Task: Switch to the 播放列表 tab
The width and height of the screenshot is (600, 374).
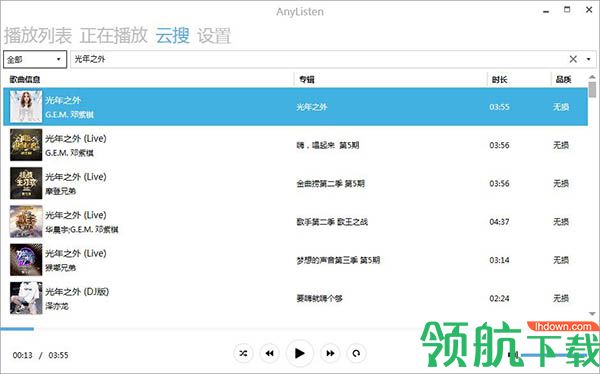Action: pos(38,36)
